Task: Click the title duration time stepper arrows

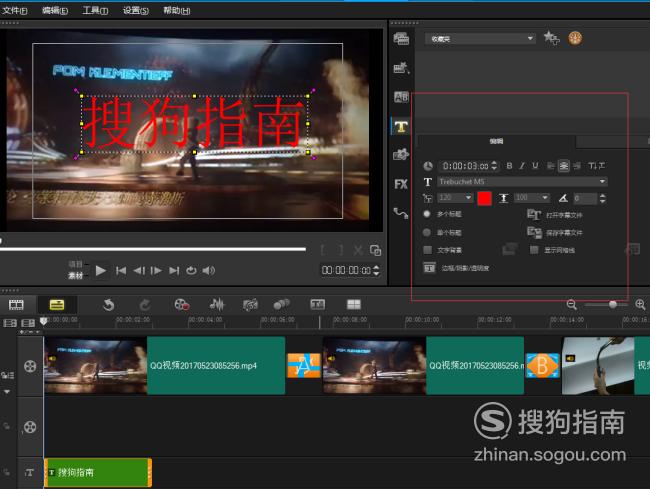Action: tap(494, 166)
